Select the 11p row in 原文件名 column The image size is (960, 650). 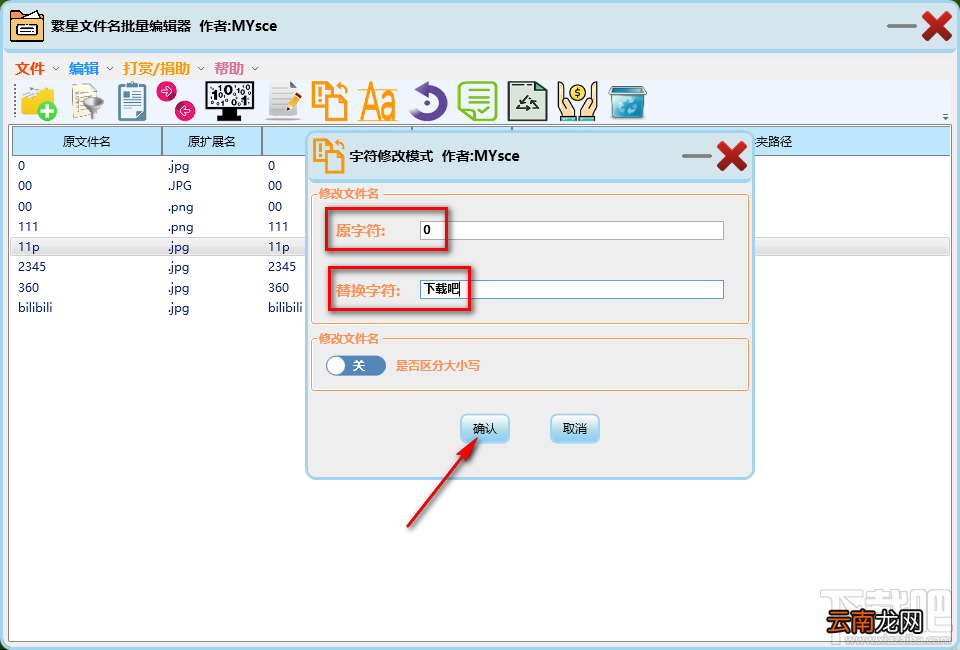point(29,247)
